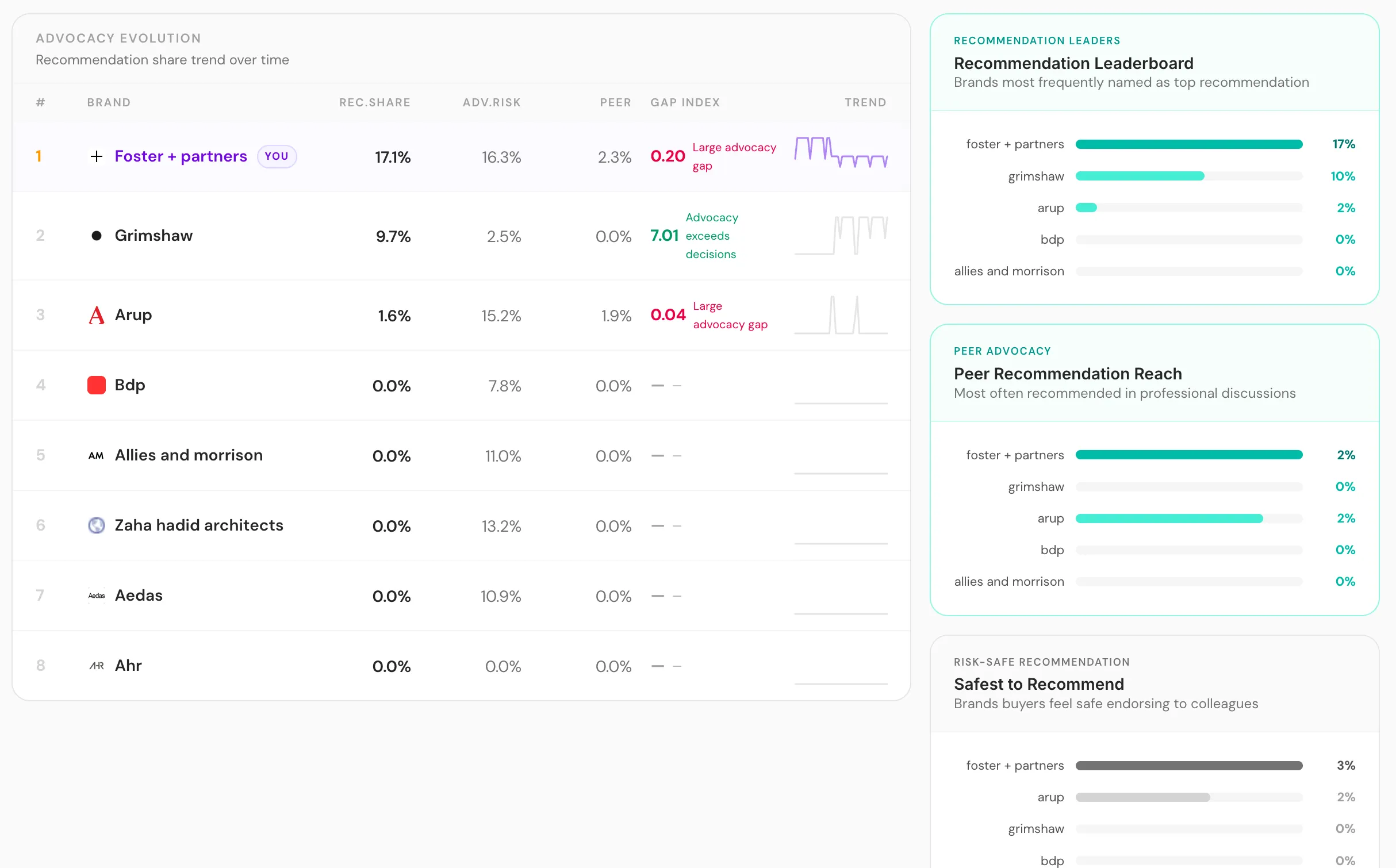This screenshot has width=1396, height=868.
Task: Click the 9.7% rec share for Grimshaw
Action: click(x=393, y=236)
